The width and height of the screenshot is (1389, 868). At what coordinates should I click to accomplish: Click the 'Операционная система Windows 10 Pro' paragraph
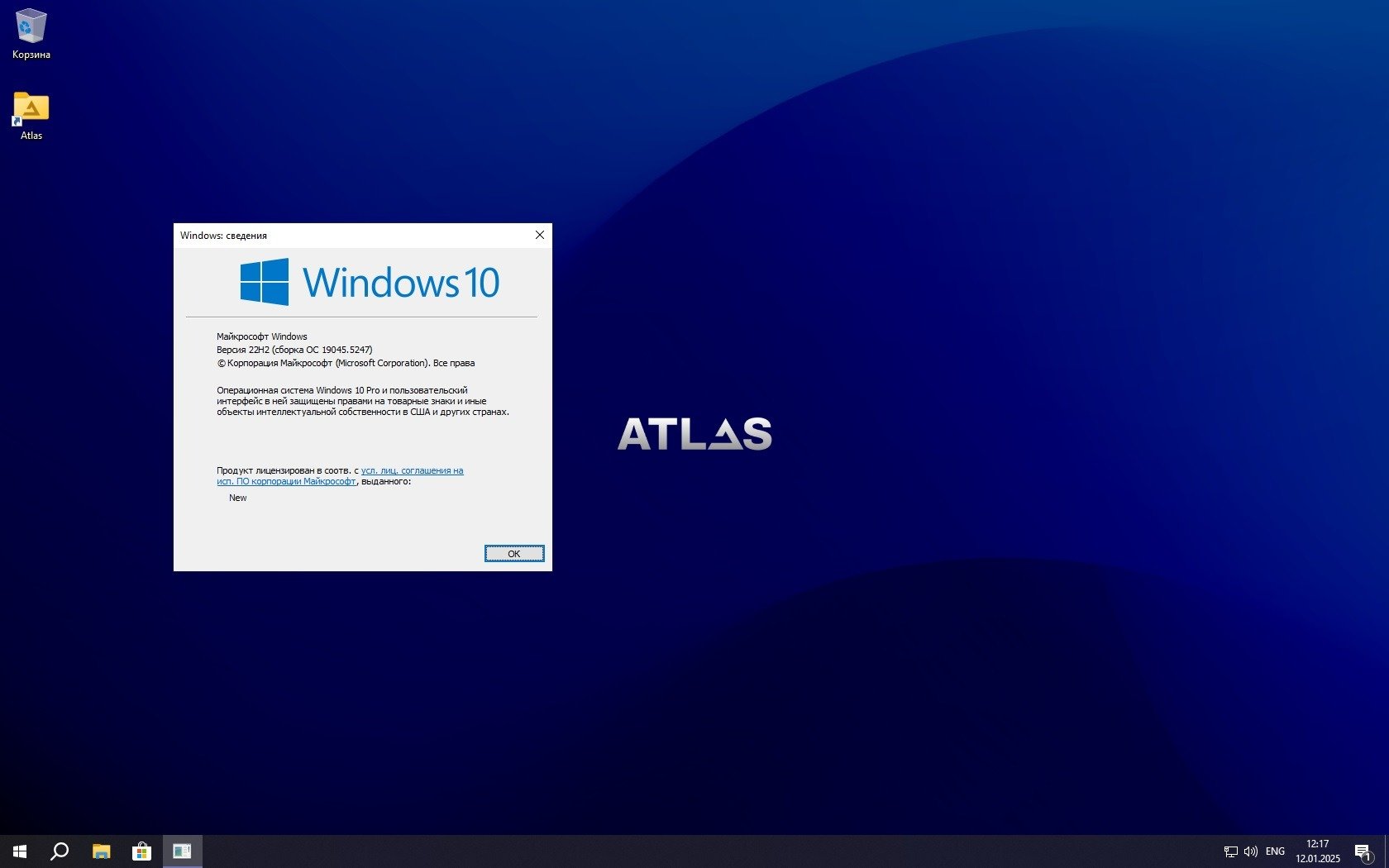click(363, 401)
